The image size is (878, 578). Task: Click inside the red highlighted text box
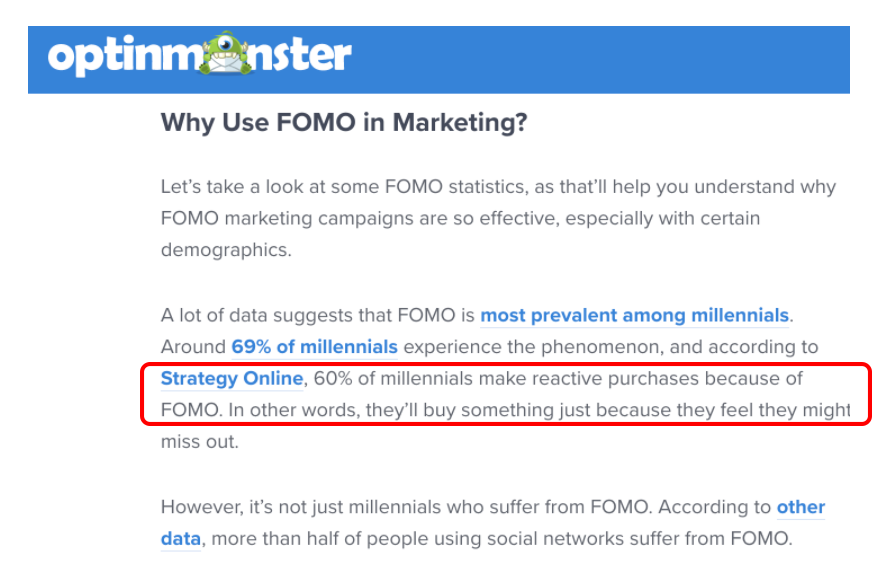click(506, 394)
